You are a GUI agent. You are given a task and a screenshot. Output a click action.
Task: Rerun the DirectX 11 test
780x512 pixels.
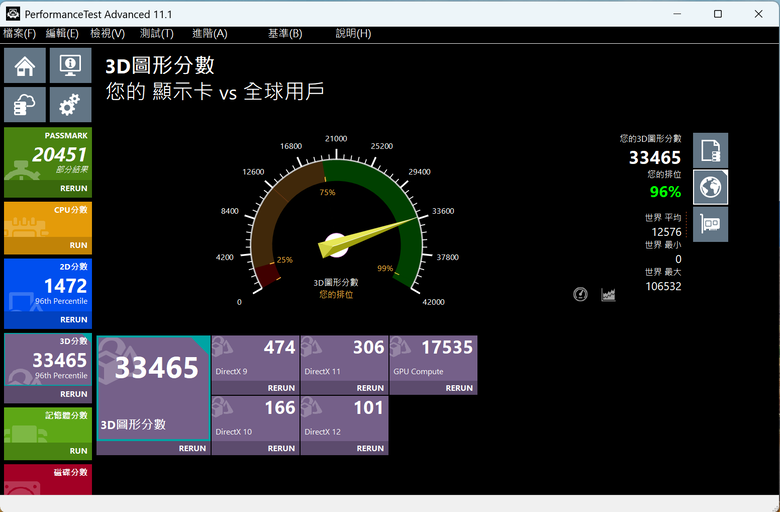tap(370, 388)
